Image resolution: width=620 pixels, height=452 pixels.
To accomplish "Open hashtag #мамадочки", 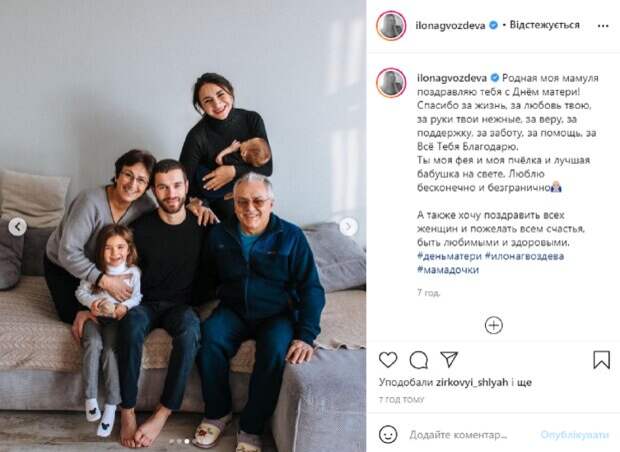I will click(448, 270).
